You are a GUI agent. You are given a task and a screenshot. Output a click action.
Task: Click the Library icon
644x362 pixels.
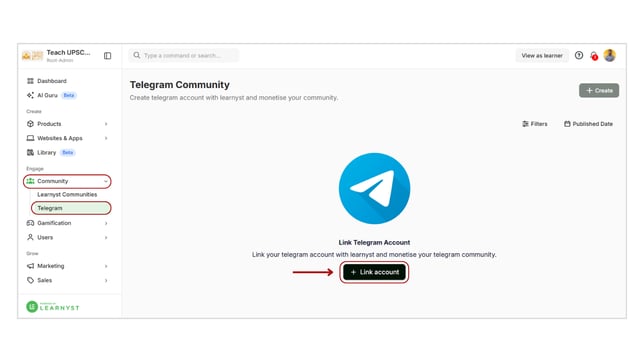(30, 152)
